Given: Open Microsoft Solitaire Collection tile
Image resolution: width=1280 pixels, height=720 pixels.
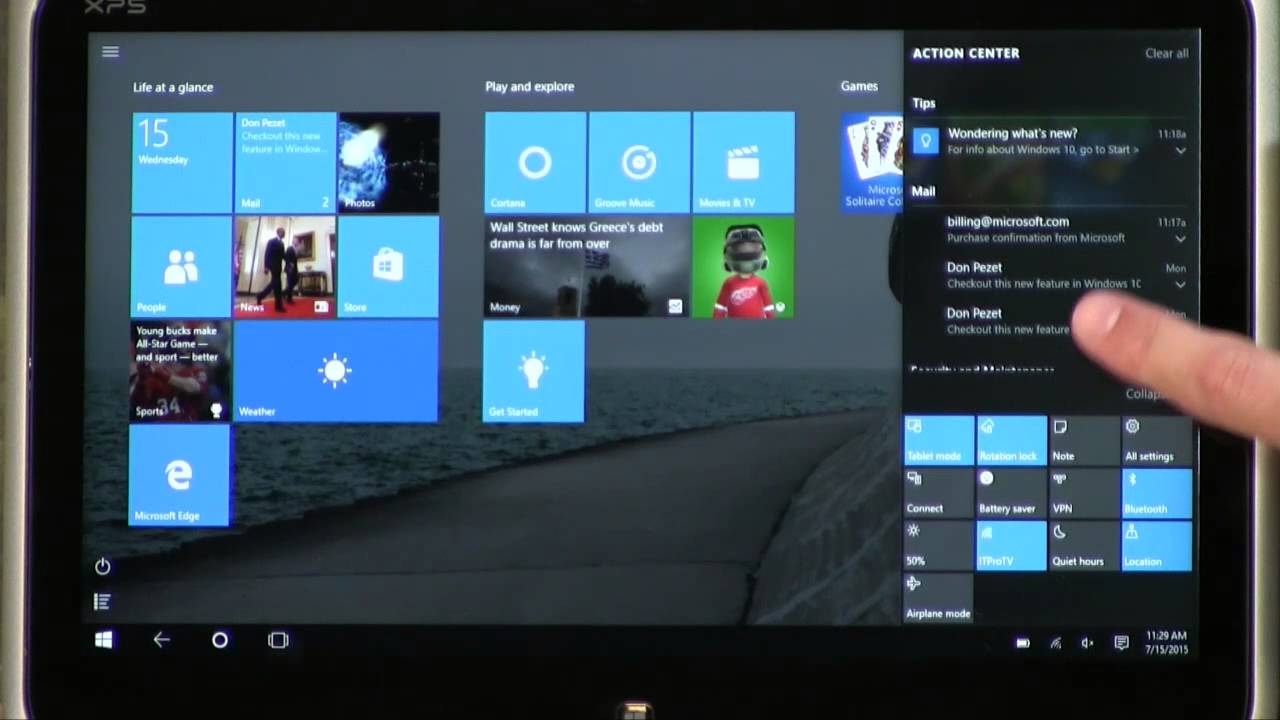Looking at the screenshot, I should pyautogui.click(x=872, y=162).
